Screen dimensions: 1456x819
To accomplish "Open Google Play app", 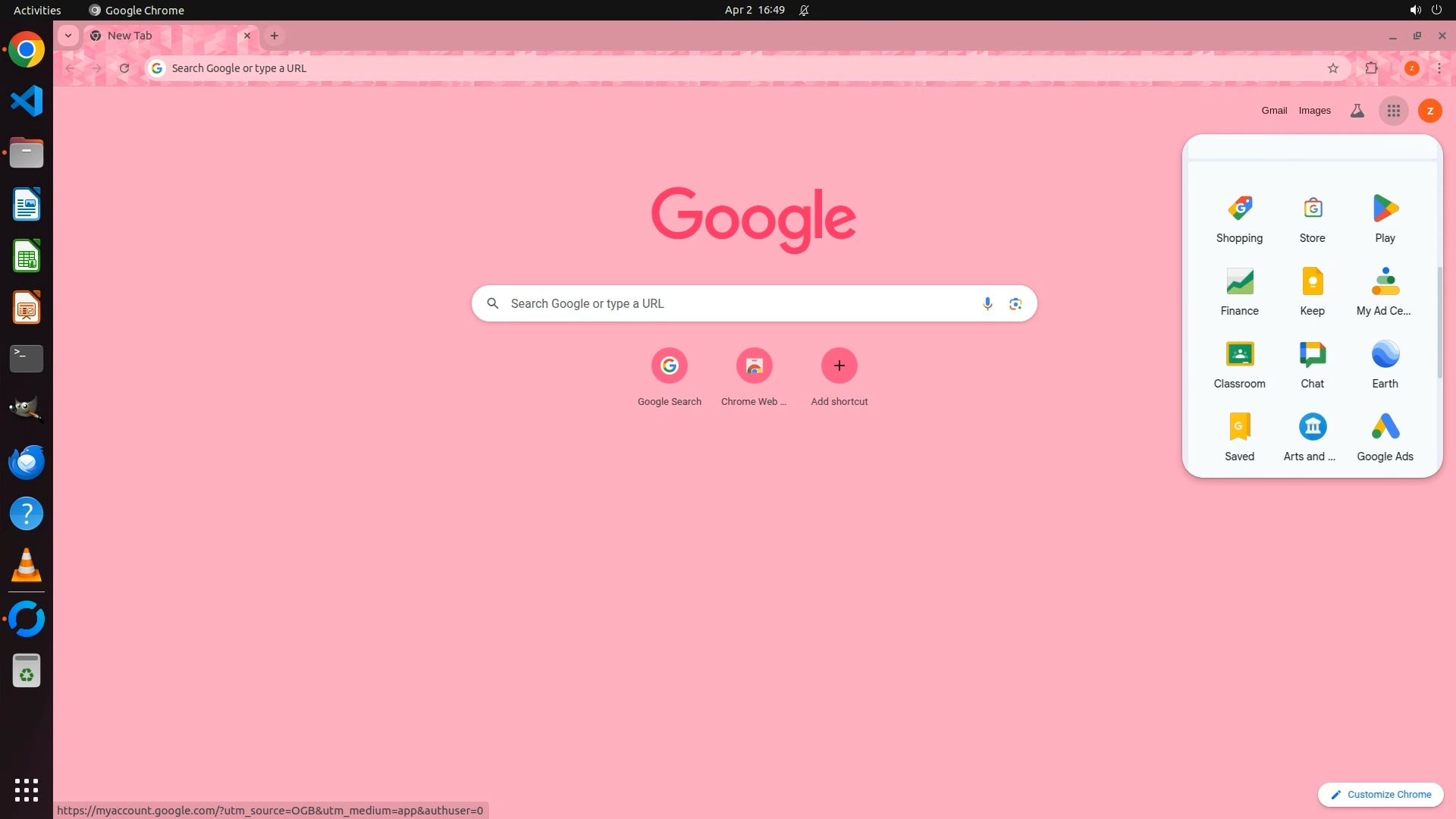I will tap(1385, 218).
